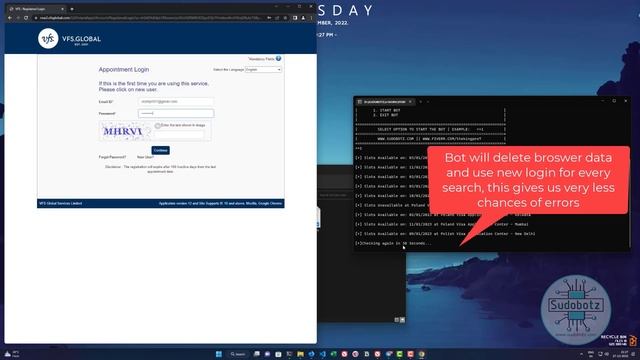Screen dimensions: 640x360
Task: Open Visual Studio Code from the taskbar
Action: click(322, 354)
